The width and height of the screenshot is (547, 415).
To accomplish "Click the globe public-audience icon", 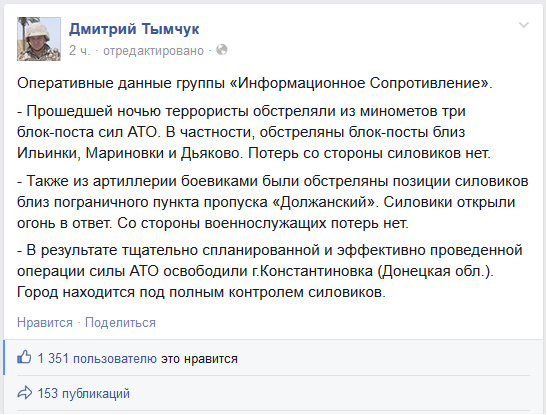I will (x=222, y=50).
